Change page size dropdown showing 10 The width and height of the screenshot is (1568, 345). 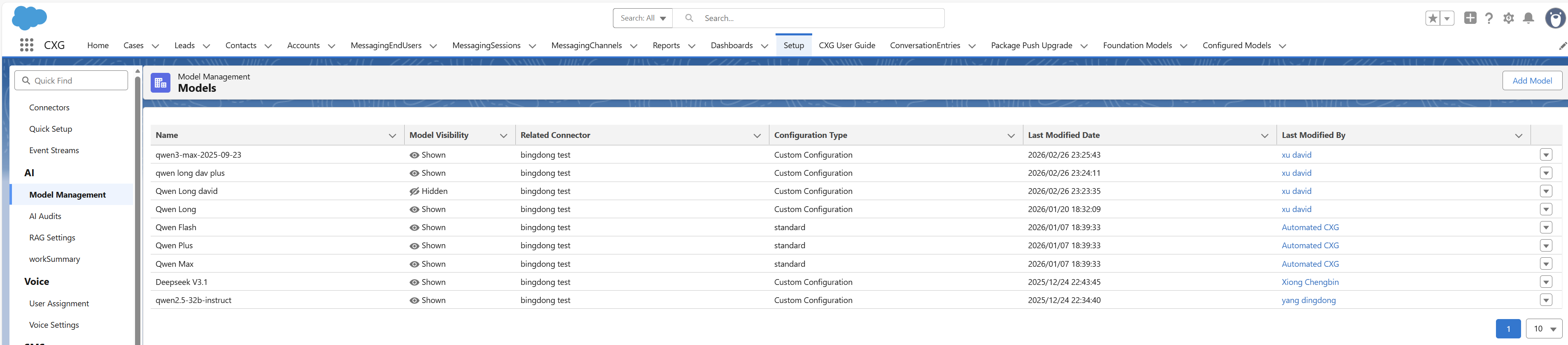click(1544, 329)
